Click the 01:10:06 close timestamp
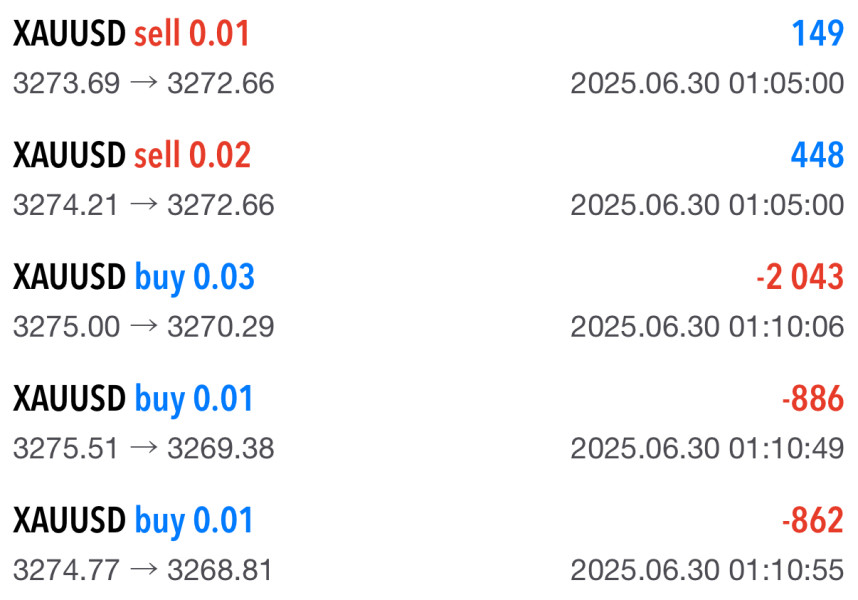 [707, 327]
